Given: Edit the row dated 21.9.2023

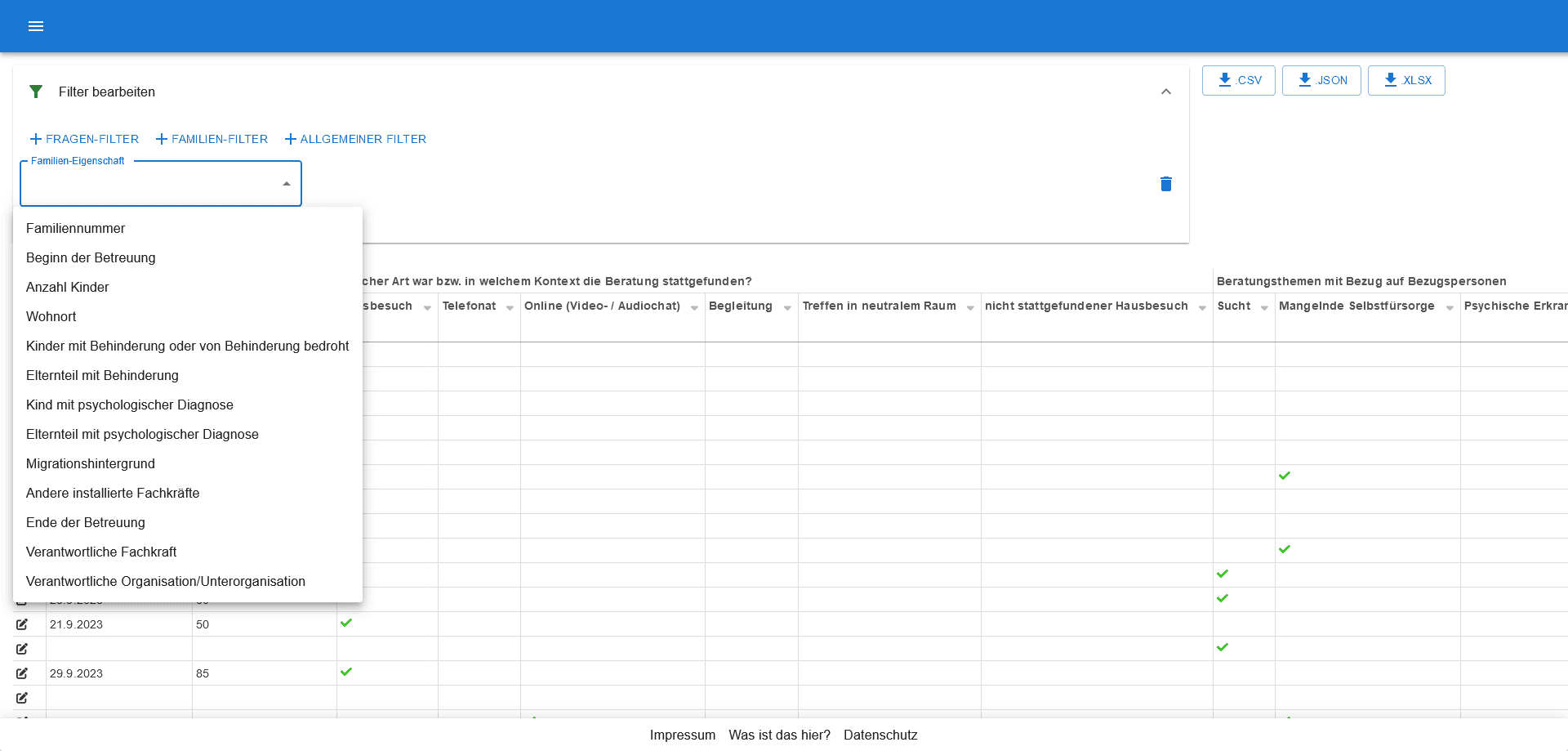Looking at the screenshot, I should 22,624.
